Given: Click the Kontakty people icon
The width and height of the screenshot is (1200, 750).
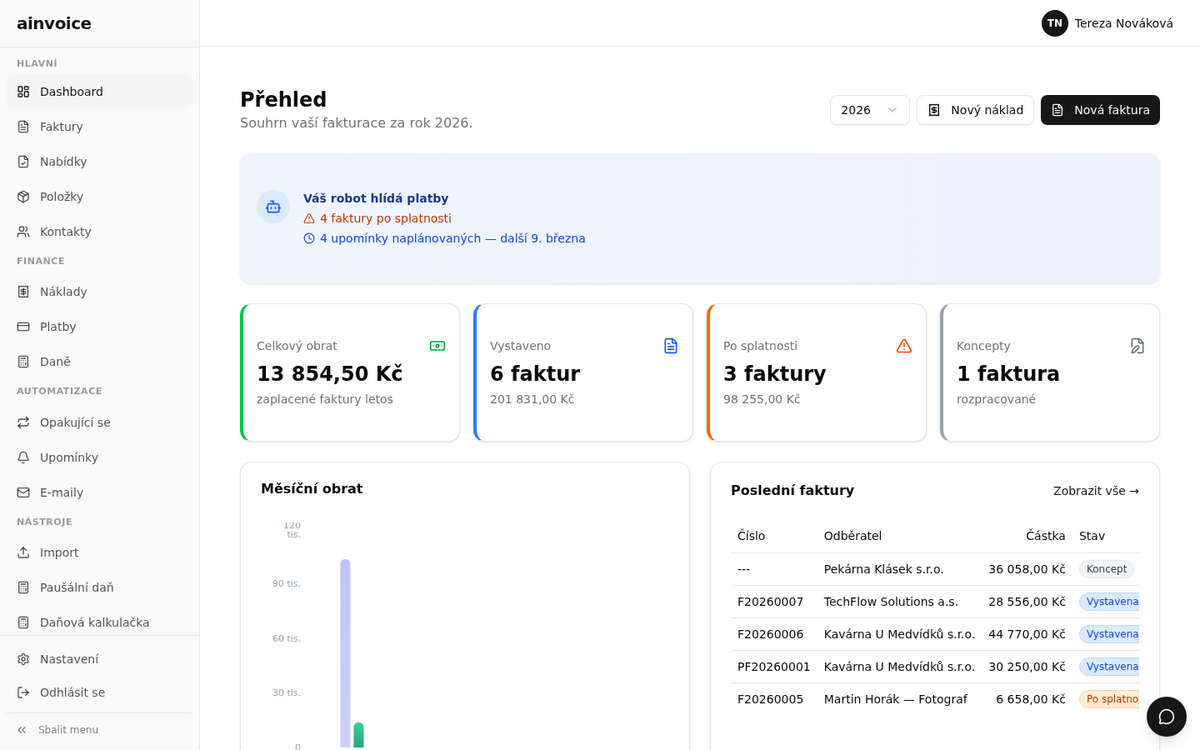Looking at the screenshot, I should tap(23, 232).
